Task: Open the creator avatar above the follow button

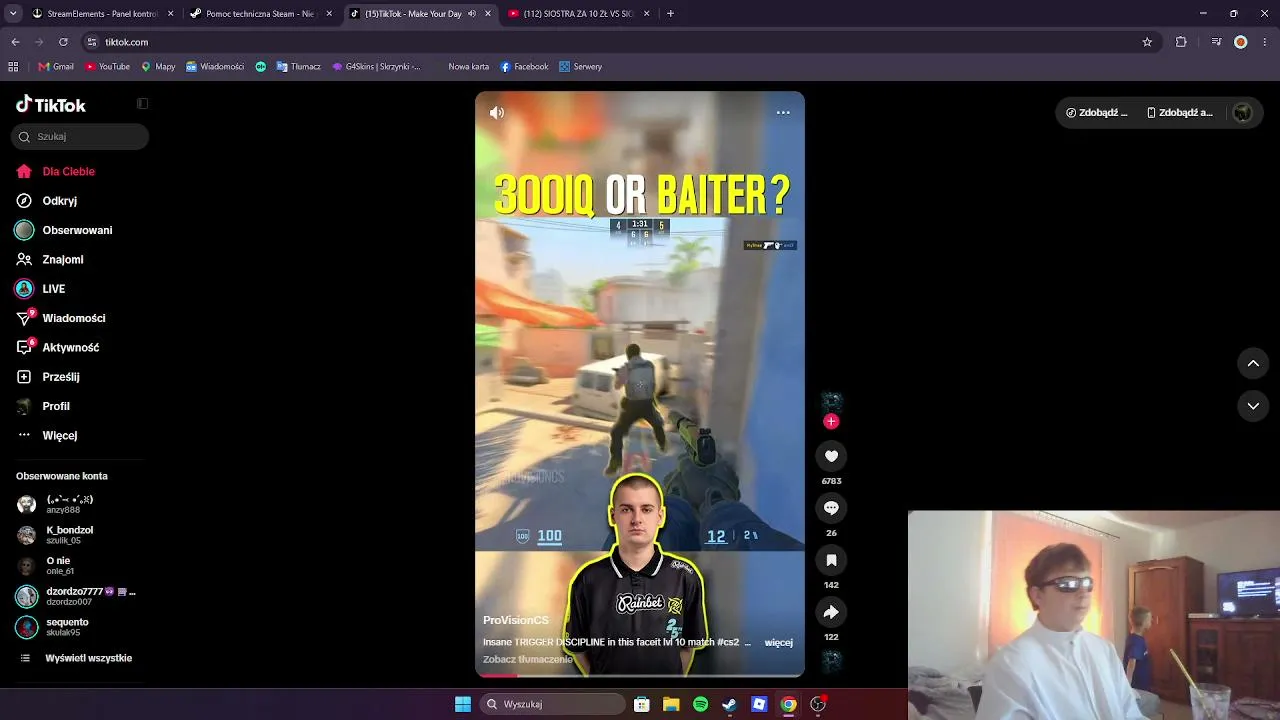Action: [x=831, y=401]
